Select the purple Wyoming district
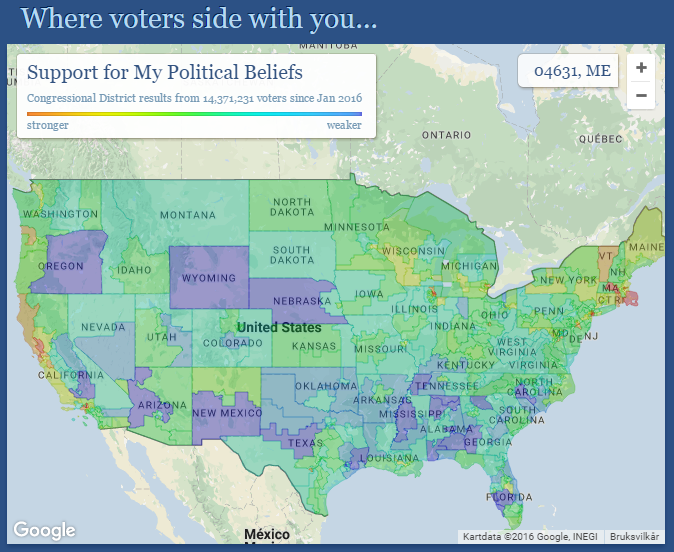Screen dimensions: 674x552 tap(209, 277)
